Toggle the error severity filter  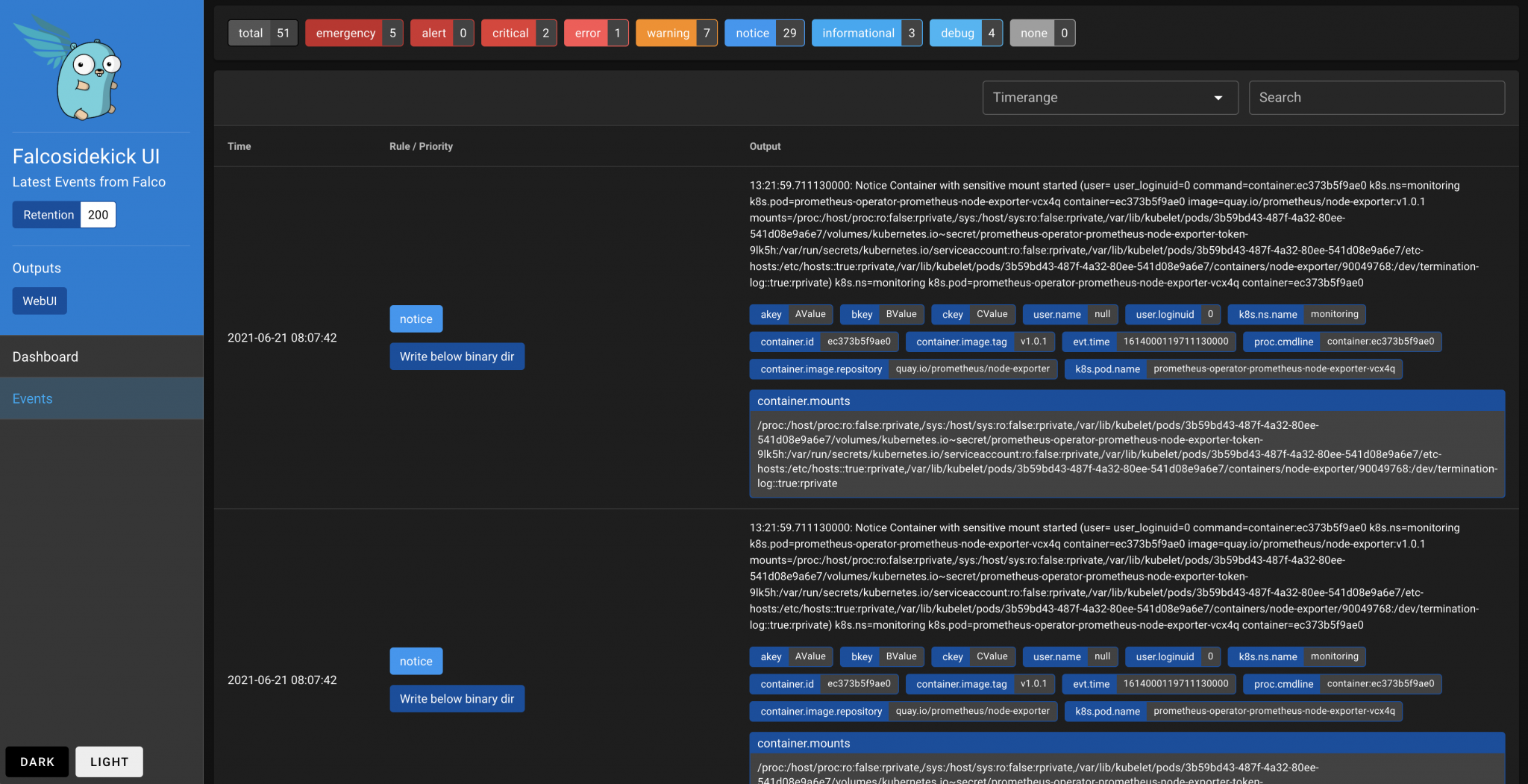coord(595,33)
